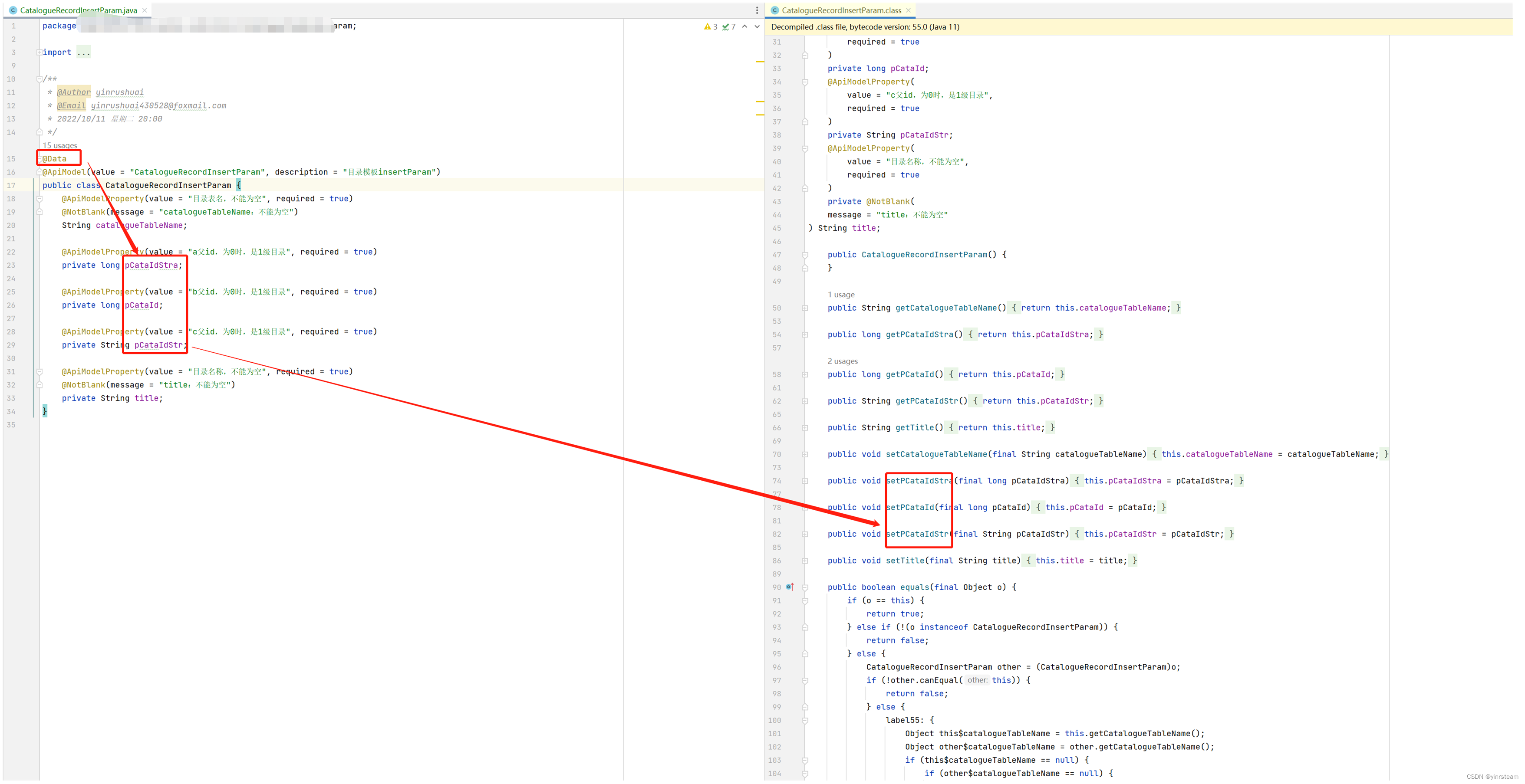Collapse the @ApiModelProperty fold at line 31
The height and width of the screenshot is (784, 1525).
click(39, 371)
